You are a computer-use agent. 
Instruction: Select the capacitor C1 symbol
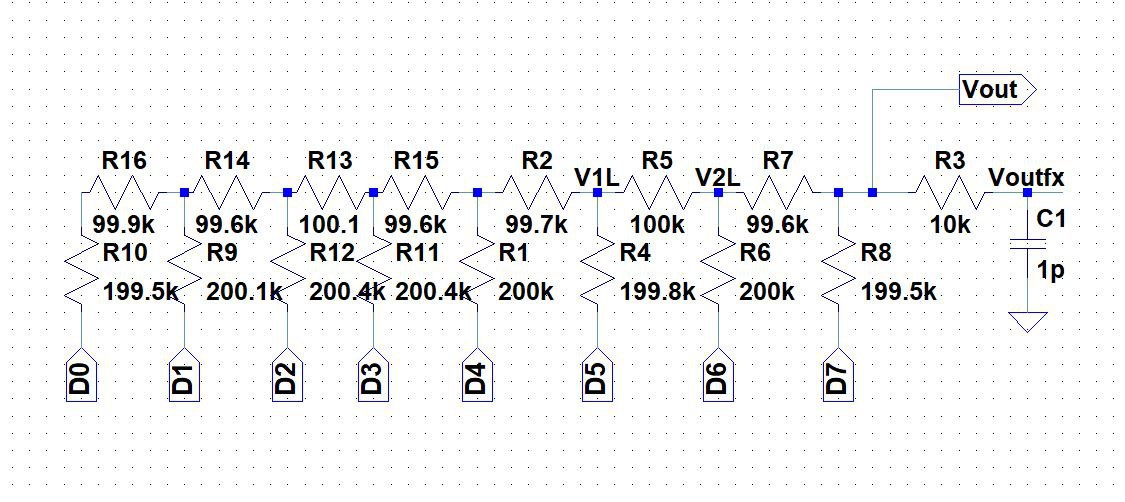(1027, 244)
